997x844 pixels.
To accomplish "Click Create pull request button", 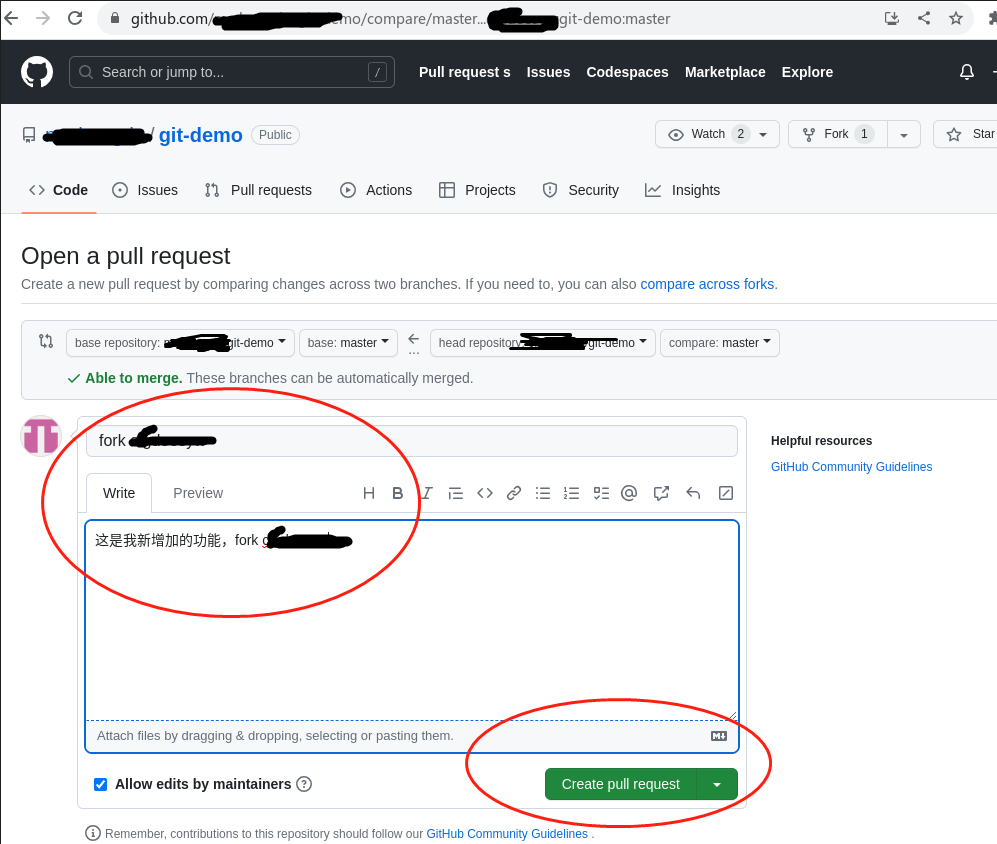I will (x=621, y=784).
